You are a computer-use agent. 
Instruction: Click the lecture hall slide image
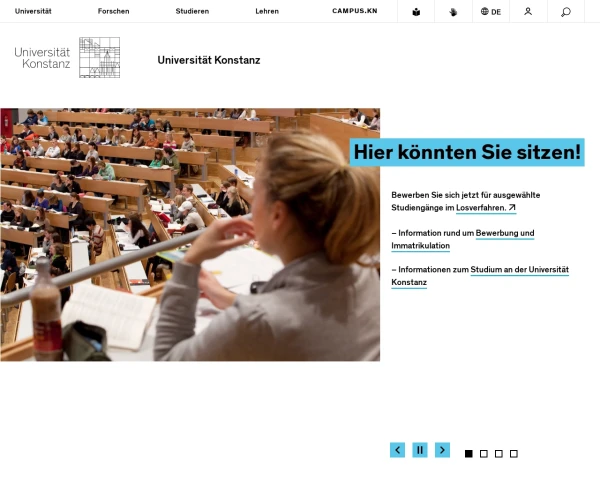pyautogui.click(x=190, y=235)
